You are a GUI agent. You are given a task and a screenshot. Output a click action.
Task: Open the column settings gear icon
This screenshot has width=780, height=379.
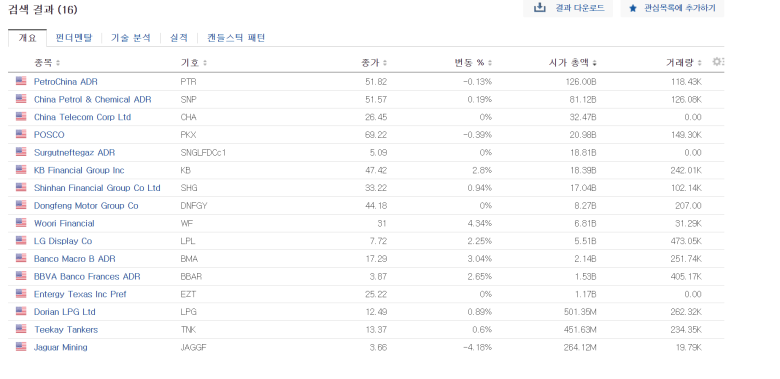717,62
